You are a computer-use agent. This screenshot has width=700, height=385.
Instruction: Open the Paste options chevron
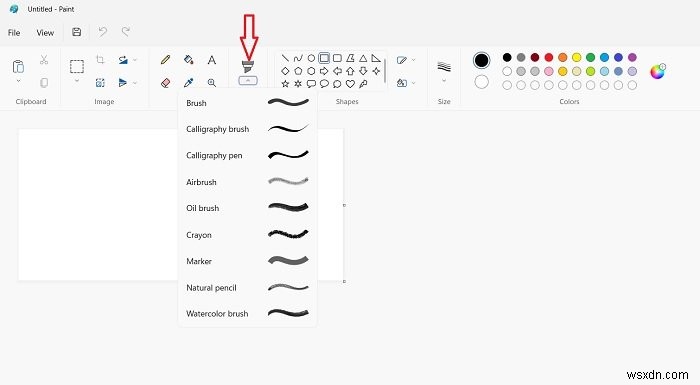point(18,81)
